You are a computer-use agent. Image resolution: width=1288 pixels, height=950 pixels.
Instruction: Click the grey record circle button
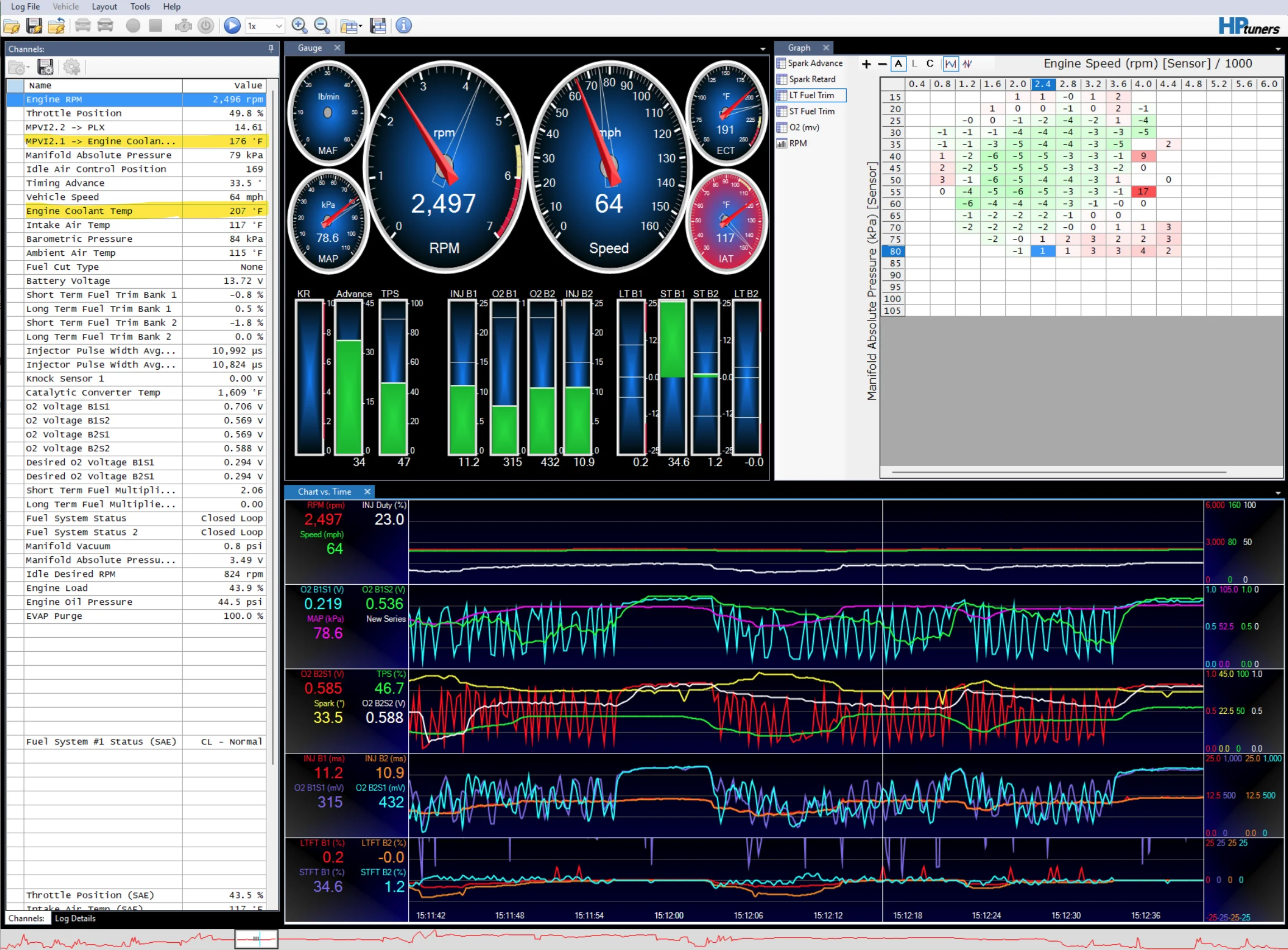point(133,26)
